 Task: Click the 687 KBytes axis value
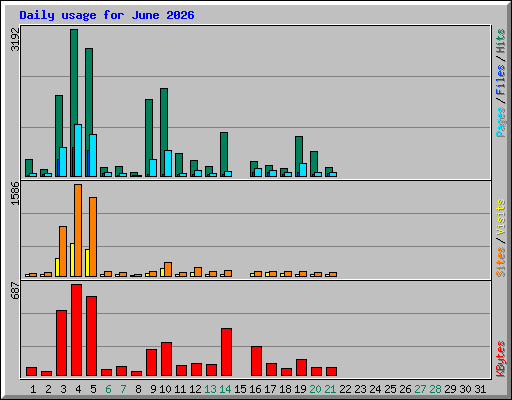15,290
